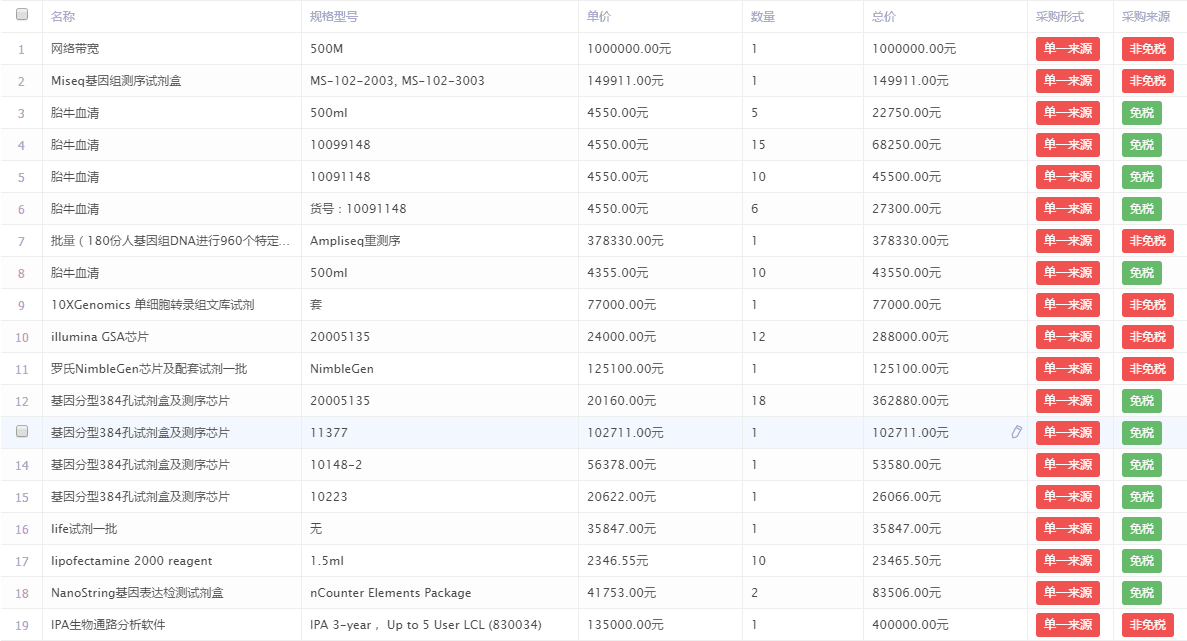This screenshot has width=1187, height=641.
Task: Click 非免税 tag in IPA生物通路分析软件 row
Action: click(1148, 625)
